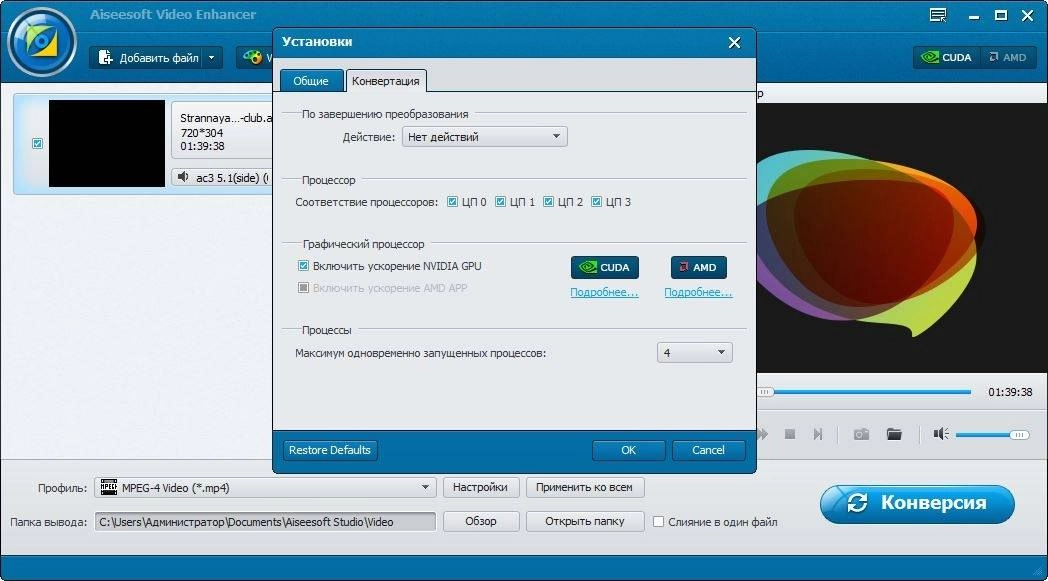Open the Профиль format dropdown
Screen dimensions: 1048x581
[265, 487]
